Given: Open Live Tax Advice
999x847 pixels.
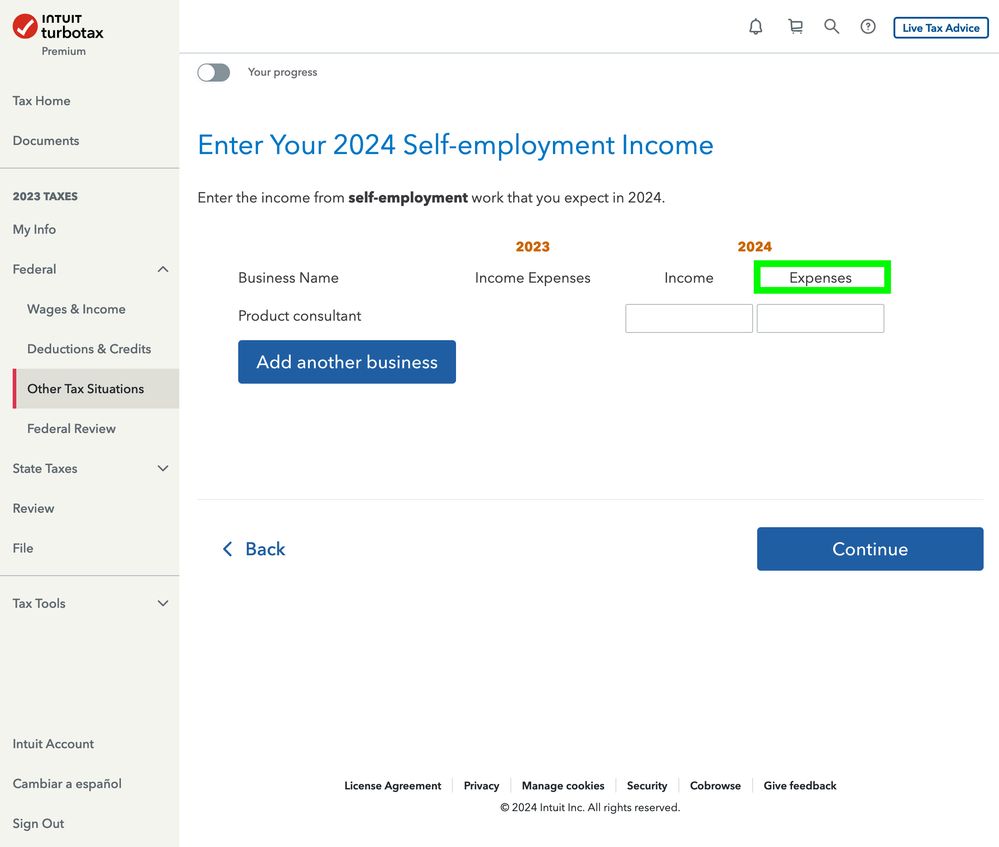Looking at the screenshot, I should [x=939, y=27].
